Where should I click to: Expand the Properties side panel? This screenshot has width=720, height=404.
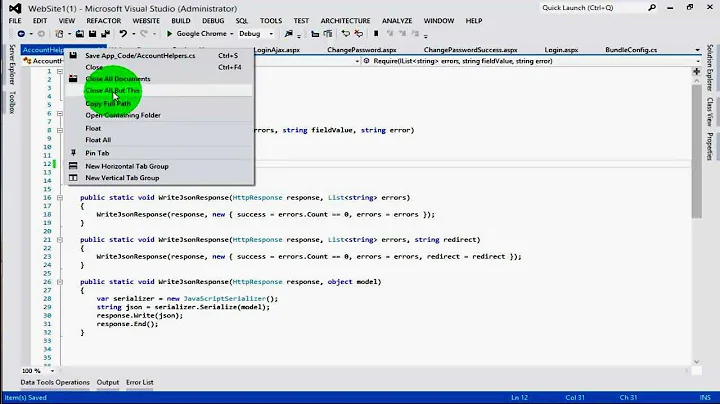click(x=710, y=146)
